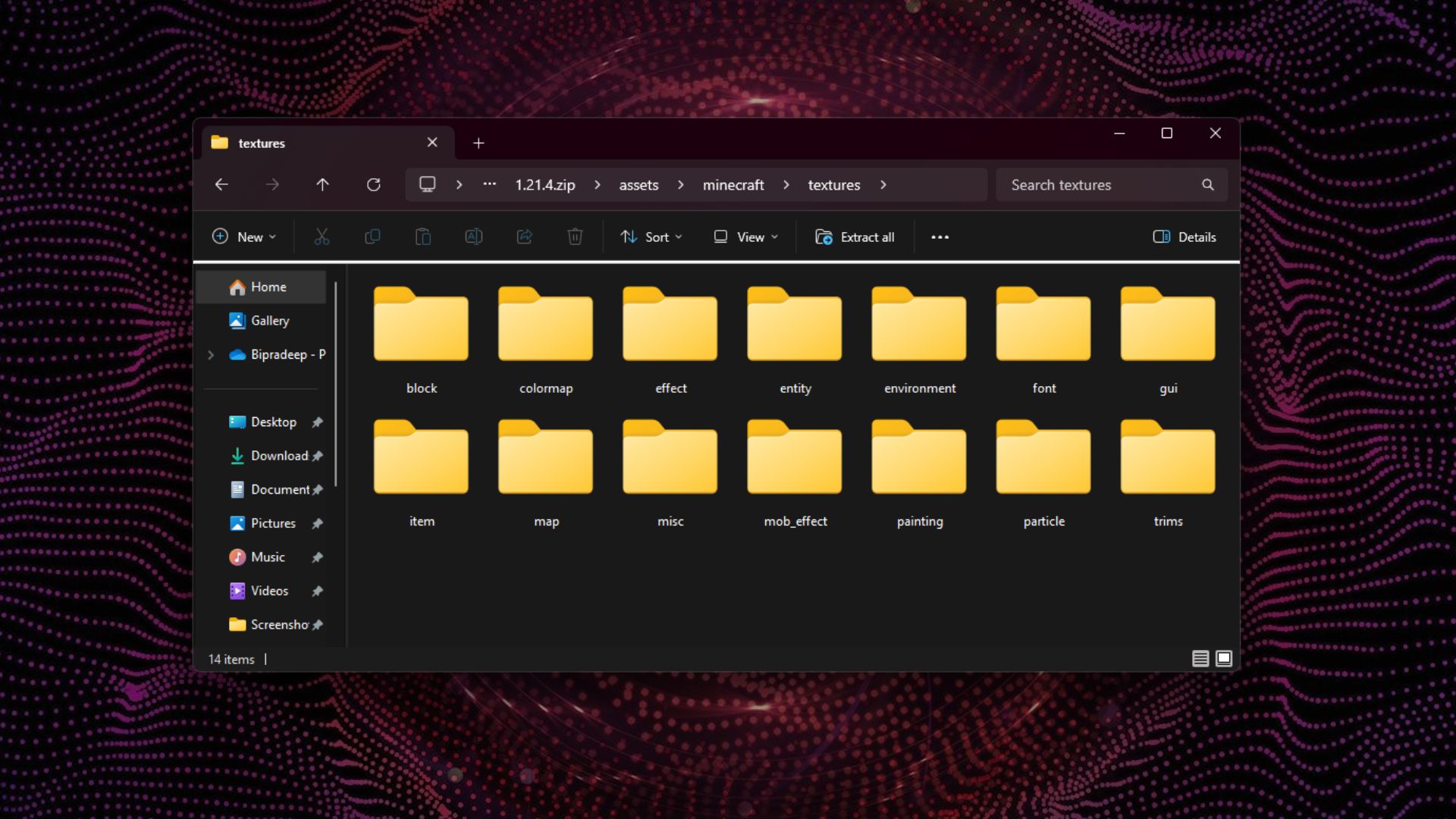This screenshot has height=819, width=1456.
Task: Switch to large thumbnails view layout
Action: [x=1224, y=658]
